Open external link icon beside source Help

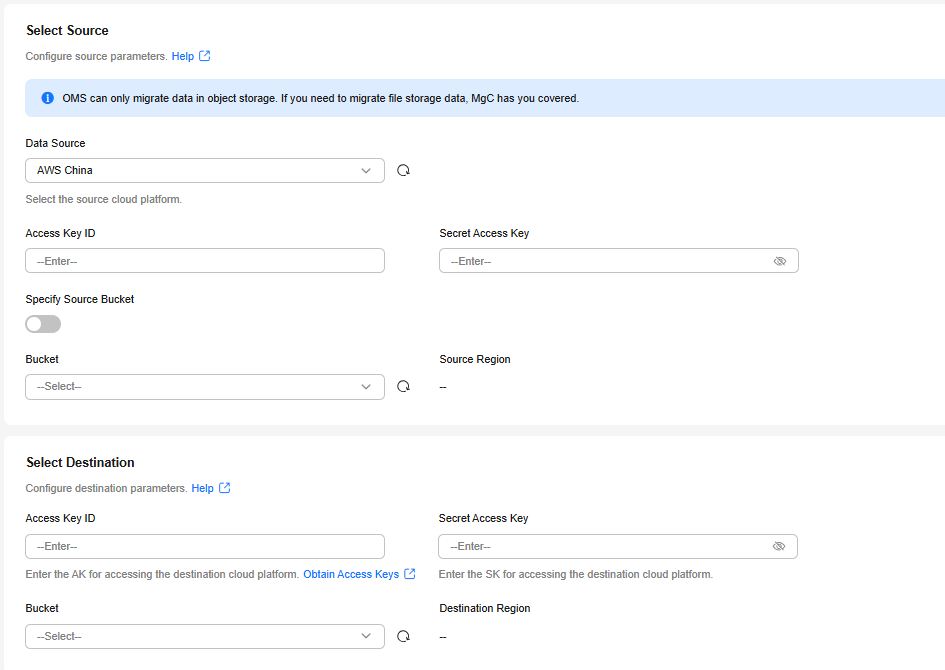205,56
